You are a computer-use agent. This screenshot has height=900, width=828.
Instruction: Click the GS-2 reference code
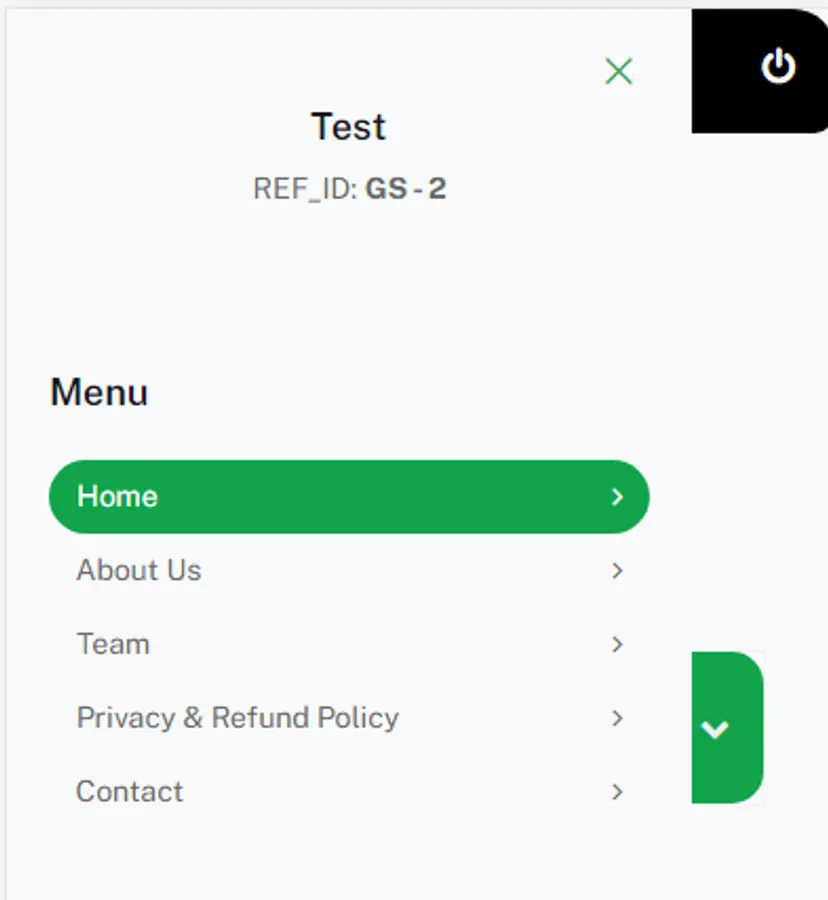click(406, 189)
